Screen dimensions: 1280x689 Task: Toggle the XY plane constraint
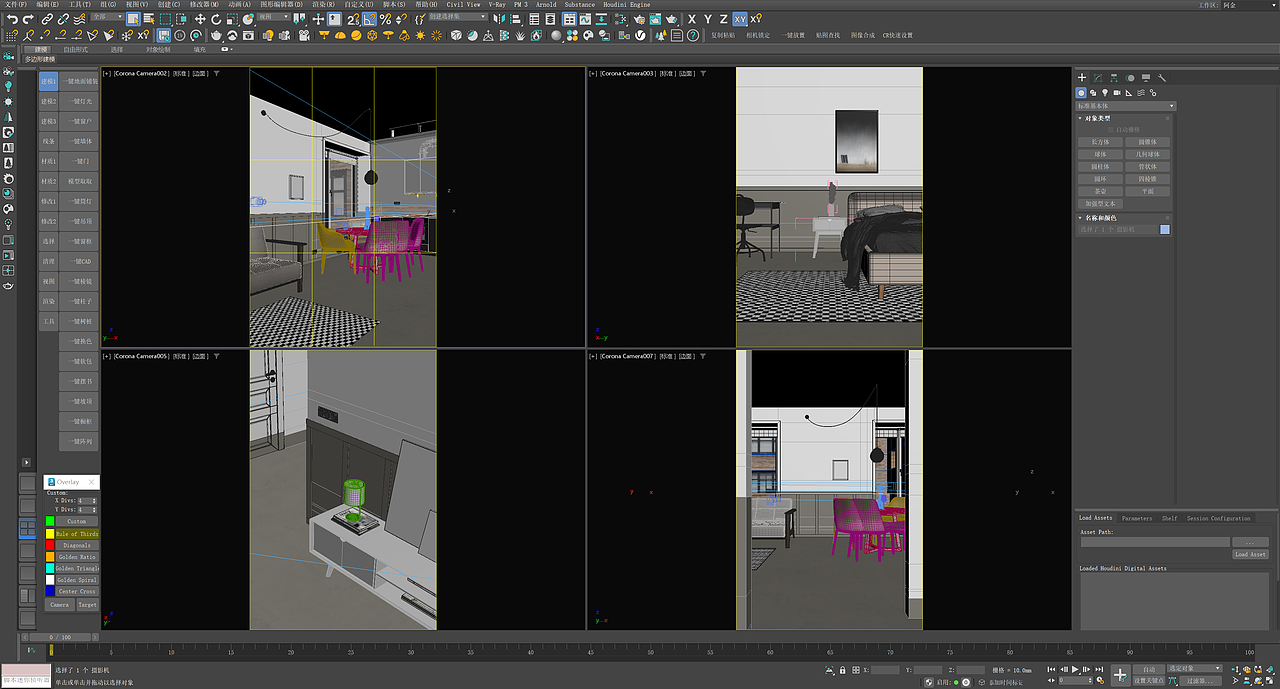click(x=740, y=18)
